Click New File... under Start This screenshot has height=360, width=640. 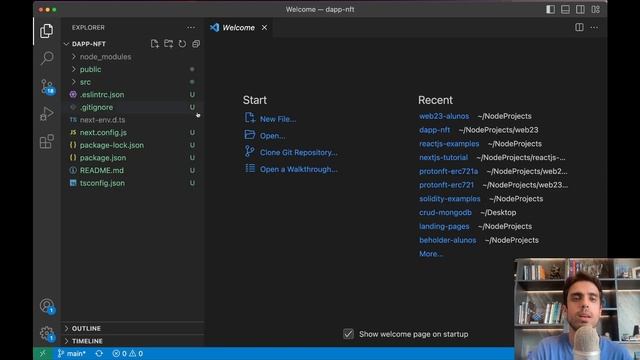[278, 119]
